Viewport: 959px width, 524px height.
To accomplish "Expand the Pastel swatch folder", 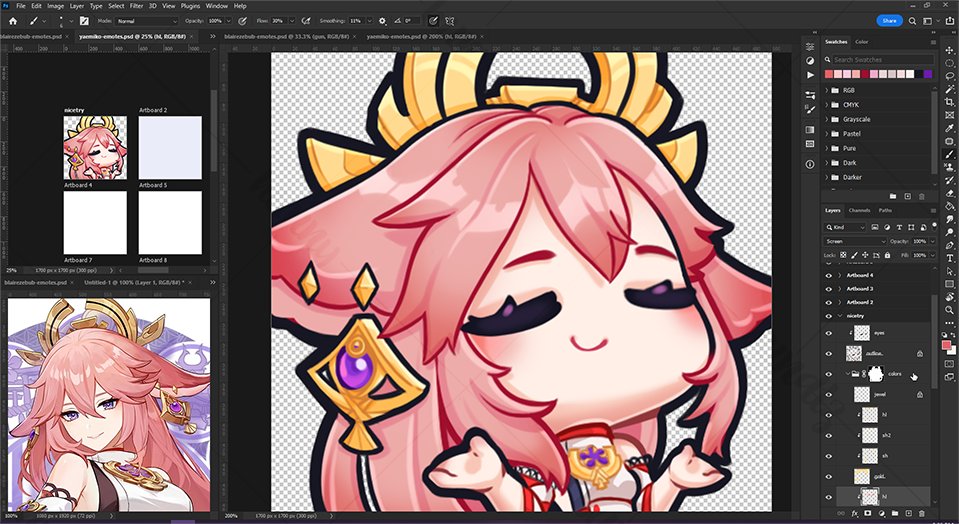I will [828, 133].
